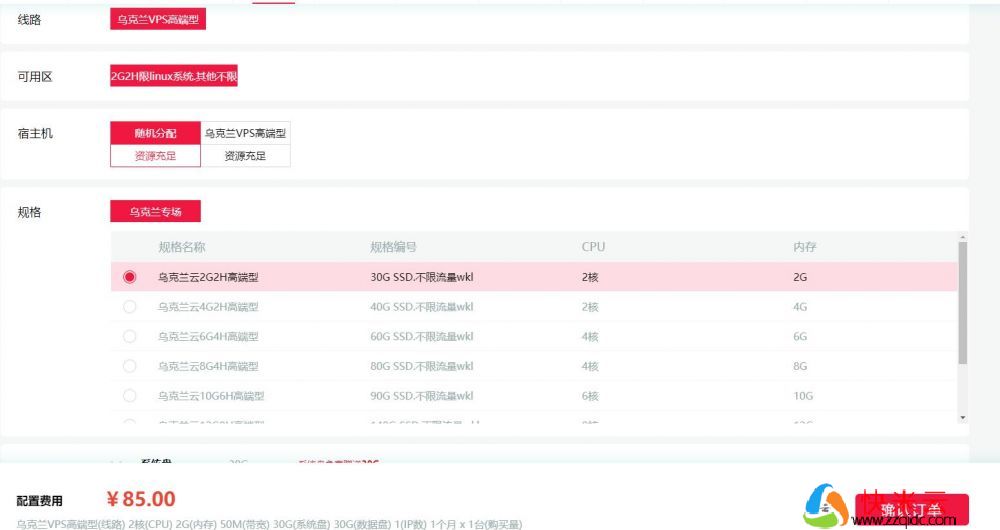Click the ¥85.00 price total
The height and width of the screenshot is (530, 1000).
tap(141, 499)
